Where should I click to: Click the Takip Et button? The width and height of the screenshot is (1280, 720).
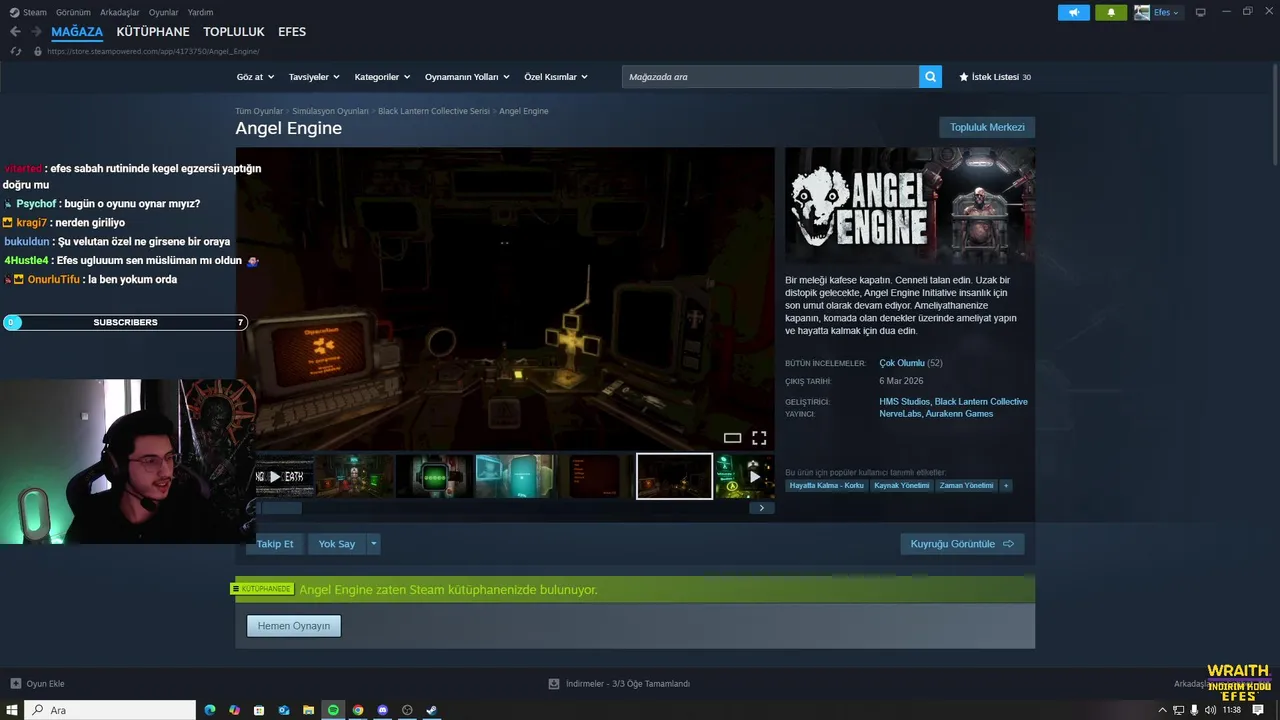tap(275, 544)
